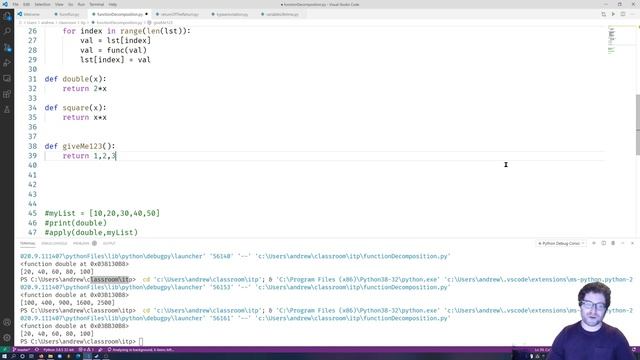Screen dimensions: 640x360
Task: Kill the terminal with trash icon
Action: click(x=613, y=243)
